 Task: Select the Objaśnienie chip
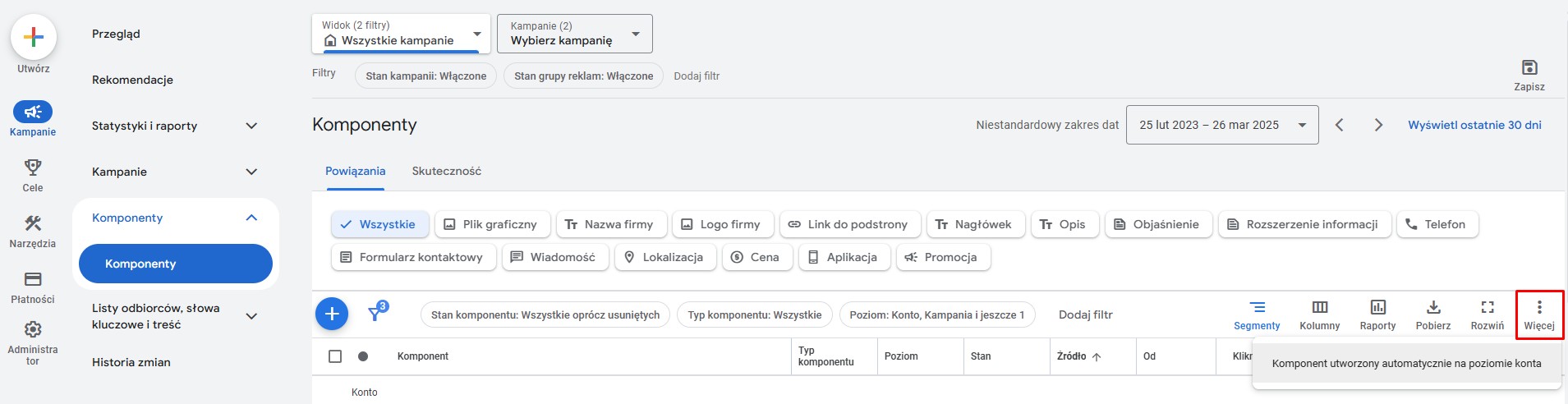[x=1158, y=224]
